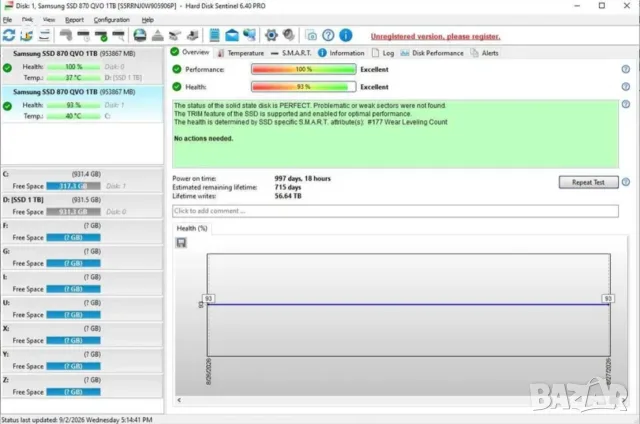This screenshot has height=424, width=640.
Task: Open the Report menu
Action: (x=74, y=20)
